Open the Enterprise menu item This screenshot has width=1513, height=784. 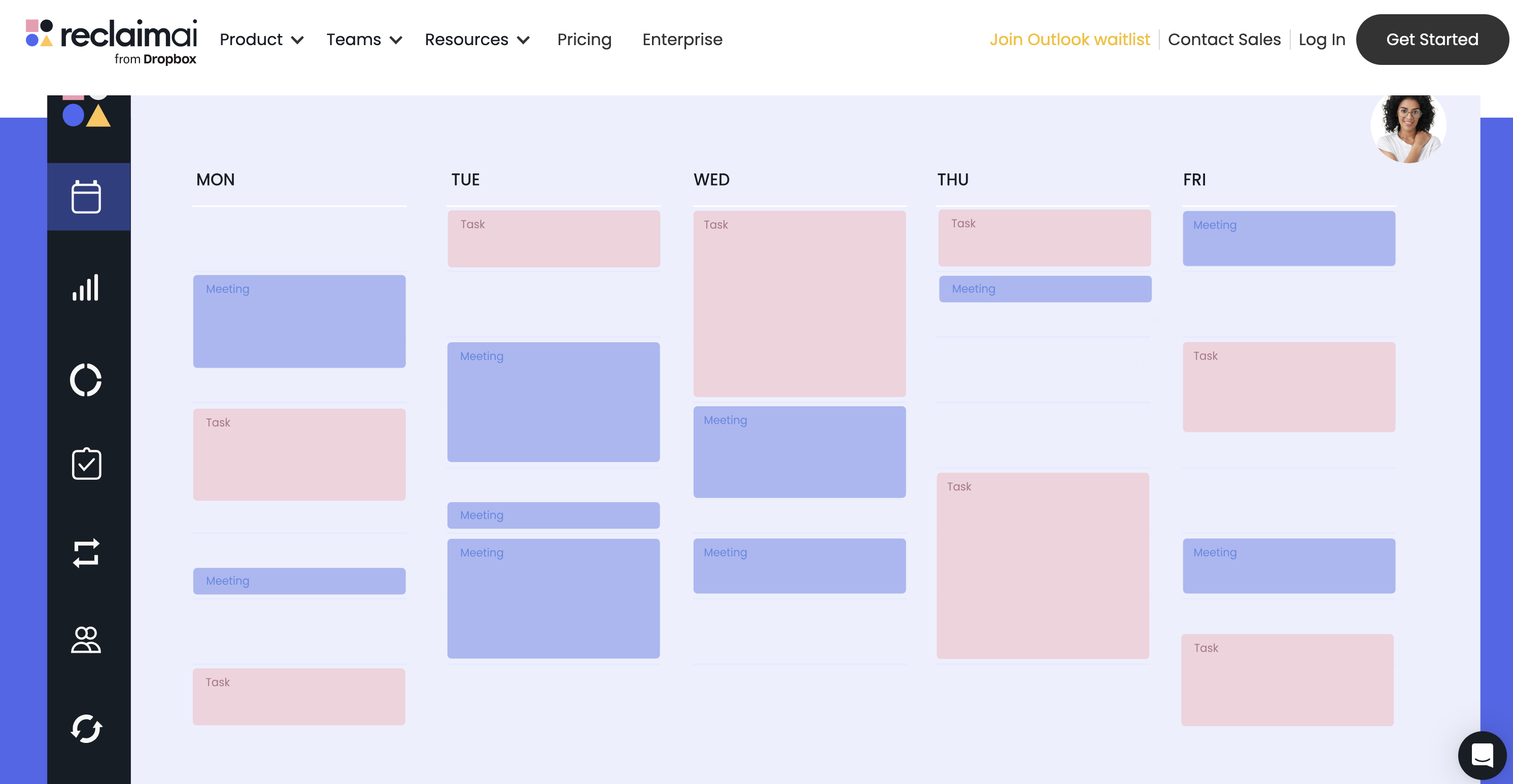tap(682, 40)
